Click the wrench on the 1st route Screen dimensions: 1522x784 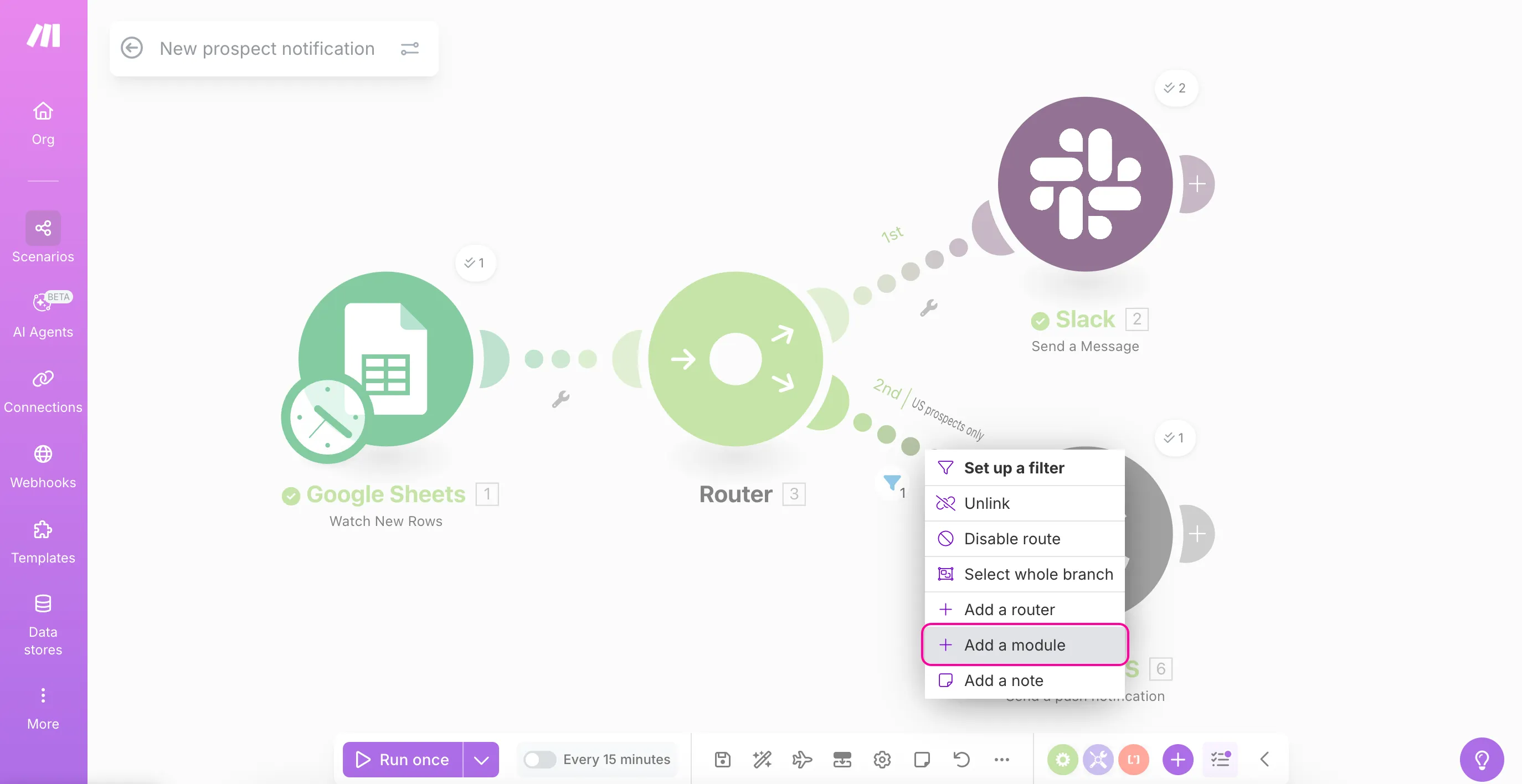pos(928,308)
